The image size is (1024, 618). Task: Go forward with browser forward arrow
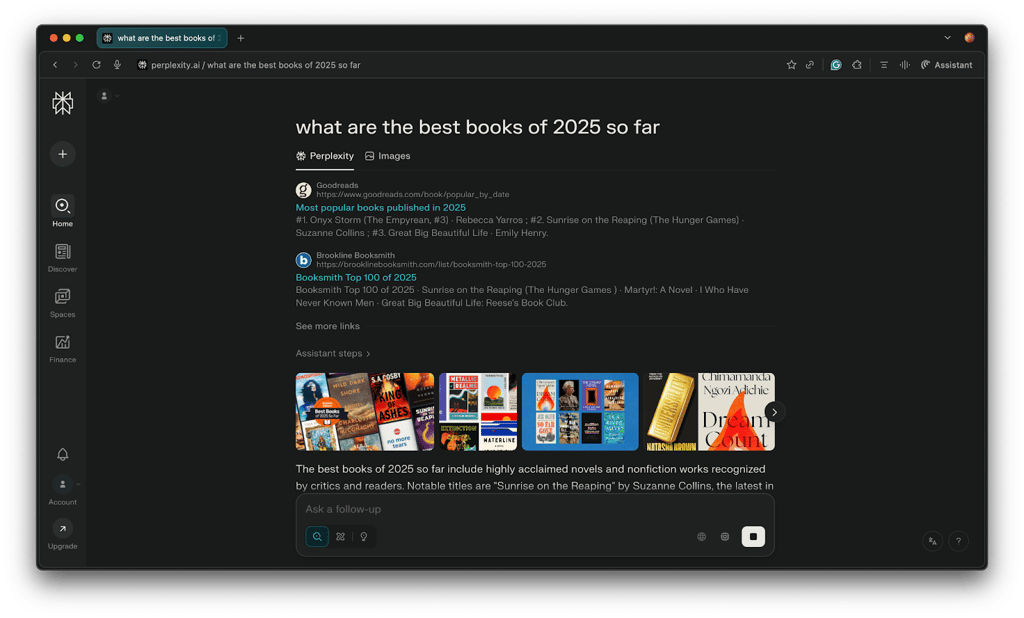tap(76, 65)
